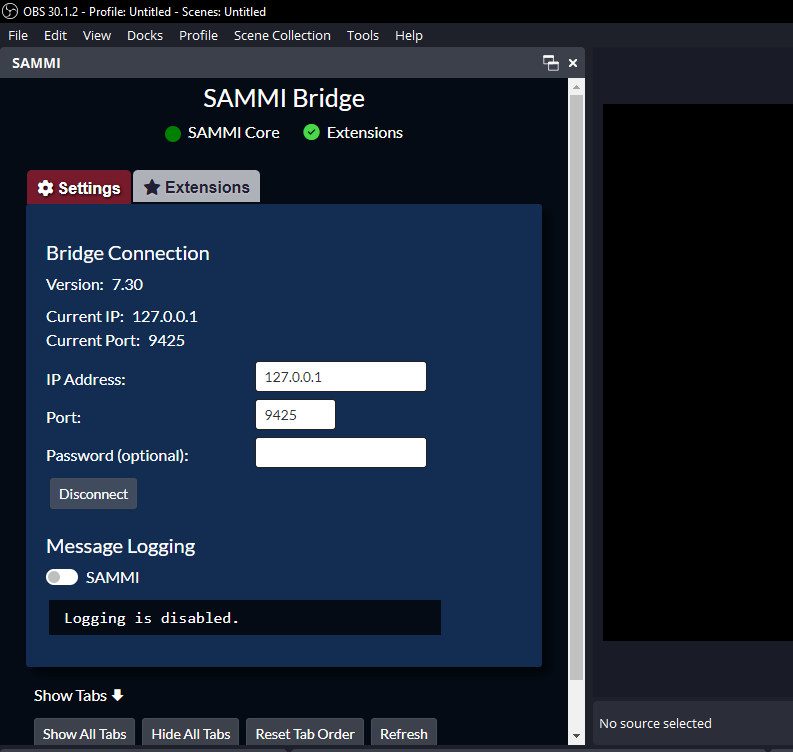Click the 'No source selected' label
The height and width of the screenshot is (752, 793).
pos(655,724)
